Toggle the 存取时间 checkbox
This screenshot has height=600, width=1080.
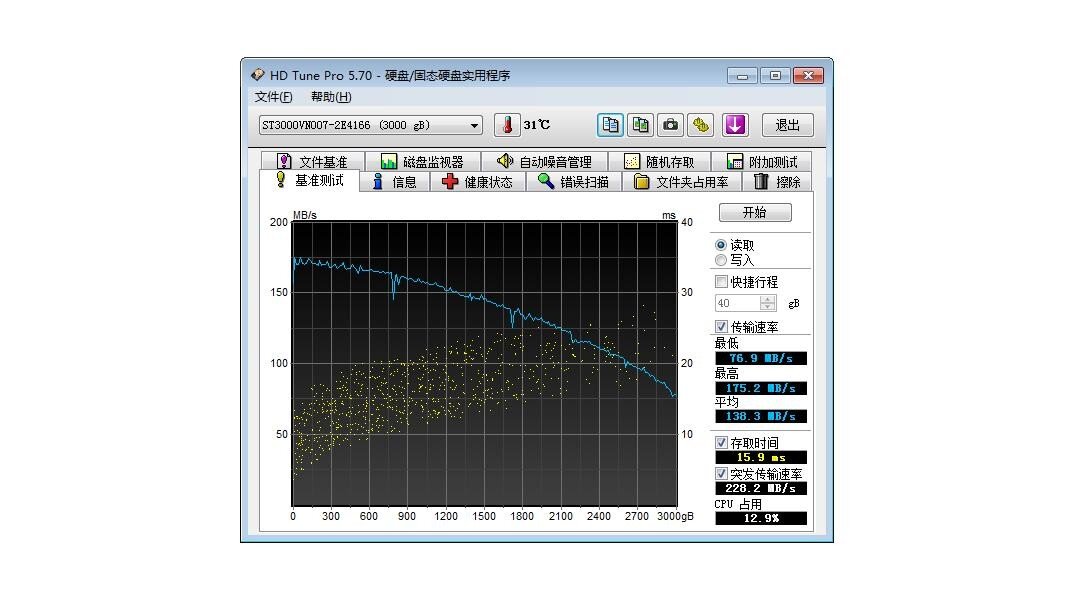point(721,443)
